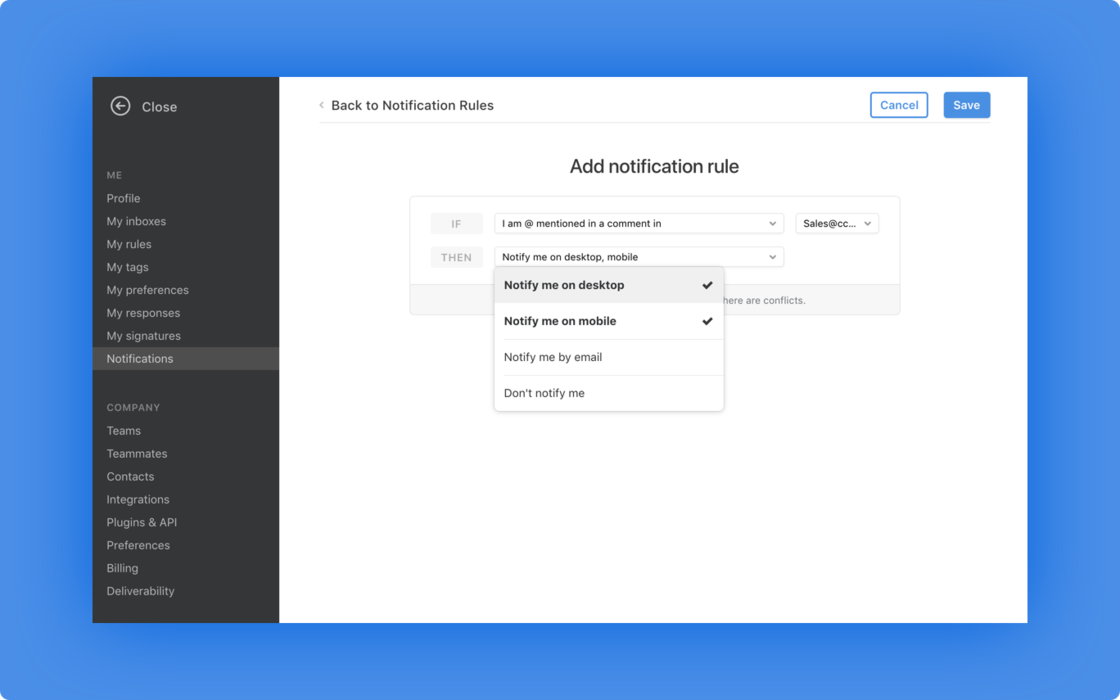This screenshot has height=700, width=1120.
Task: Select the Notify me by email option
Action: [x=609, y=357]
